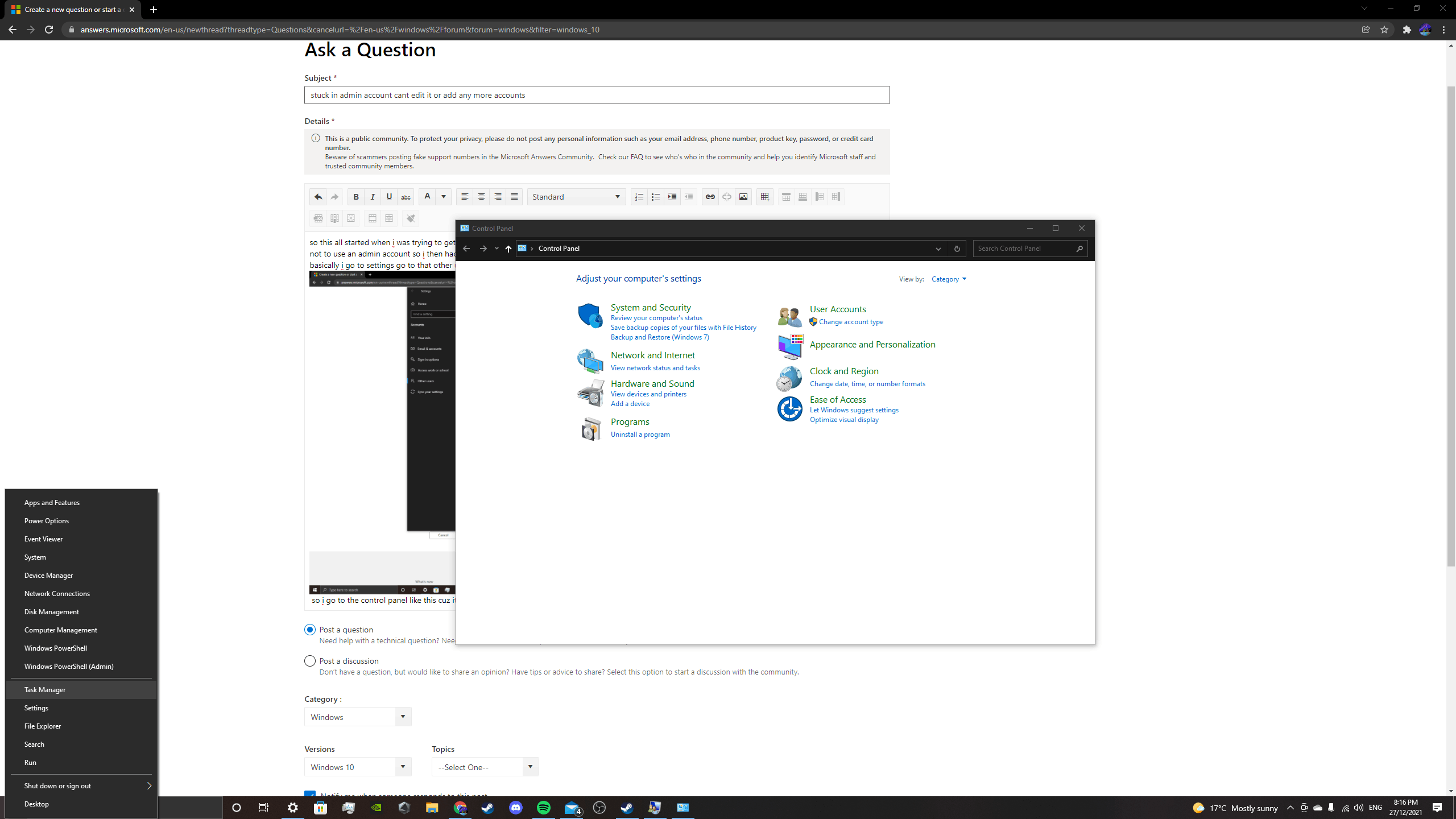Image resolution: width=1456 pixels, height=819 pixels.
Task: Choose Run from the Win+X menu
Action: point(81,762)
